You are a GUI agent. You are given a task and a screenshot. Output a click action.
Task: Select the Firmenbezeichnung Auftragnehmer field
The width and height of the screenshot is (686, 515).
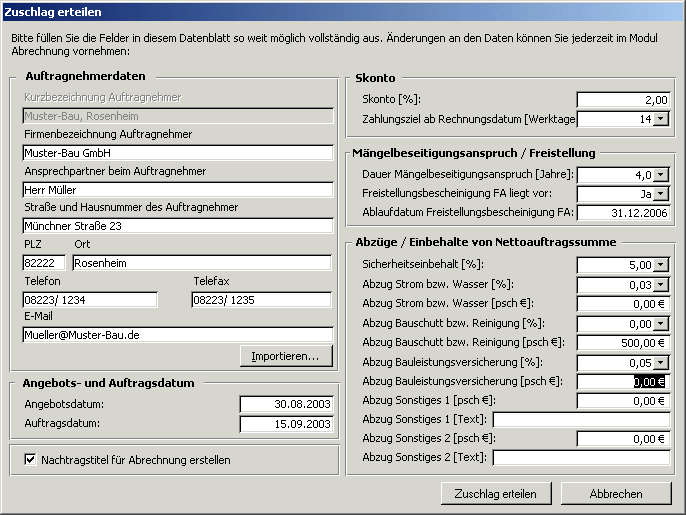[x=177, y=153]
